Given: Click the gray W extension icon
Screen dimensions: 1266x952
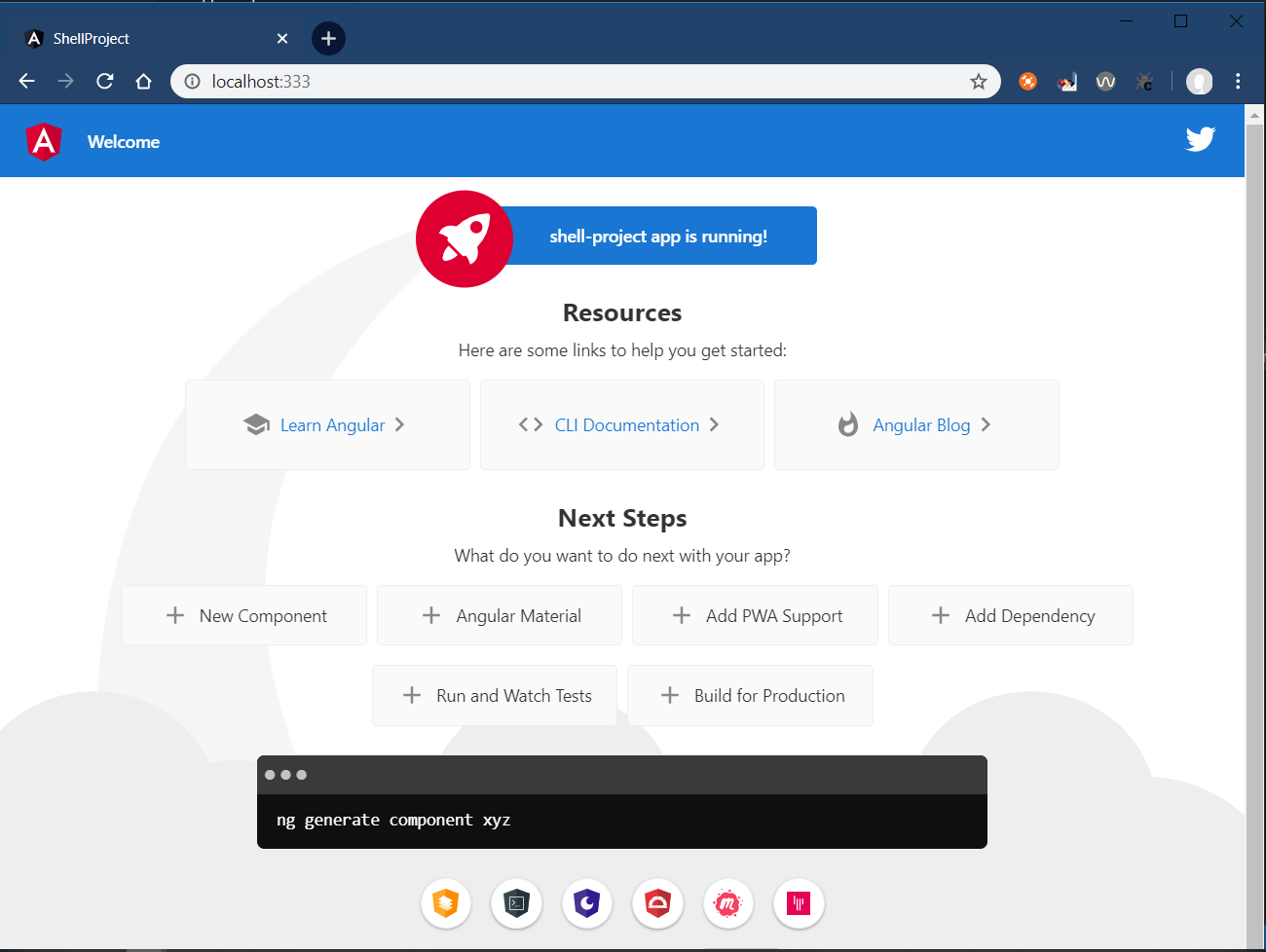Looking at the screenshot, I should click(x=1105, y=82).
